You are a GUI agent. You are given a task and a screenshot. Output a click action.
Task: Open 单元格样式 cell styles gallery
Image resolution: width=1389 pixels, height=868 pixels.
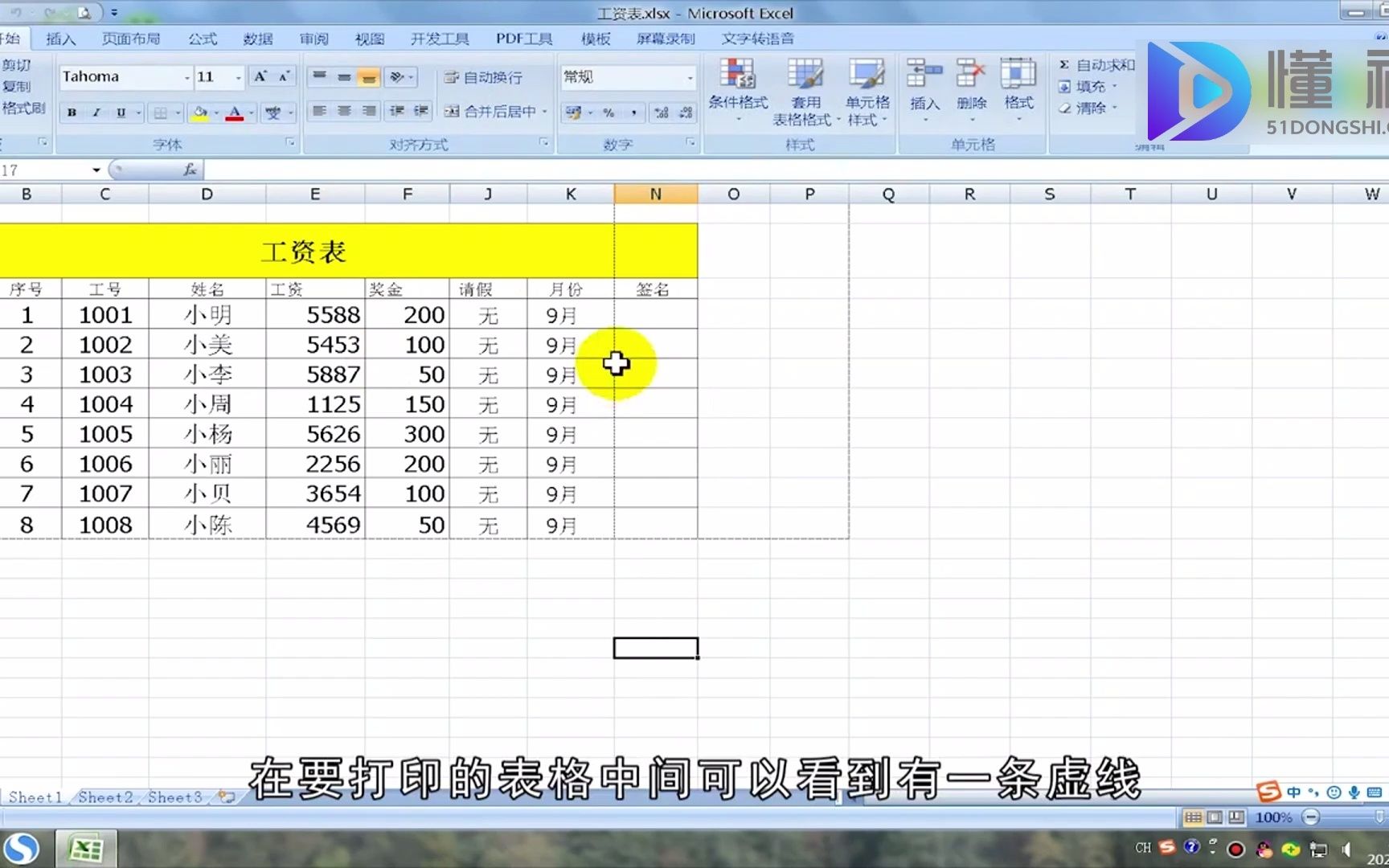[x=867, y=92]
